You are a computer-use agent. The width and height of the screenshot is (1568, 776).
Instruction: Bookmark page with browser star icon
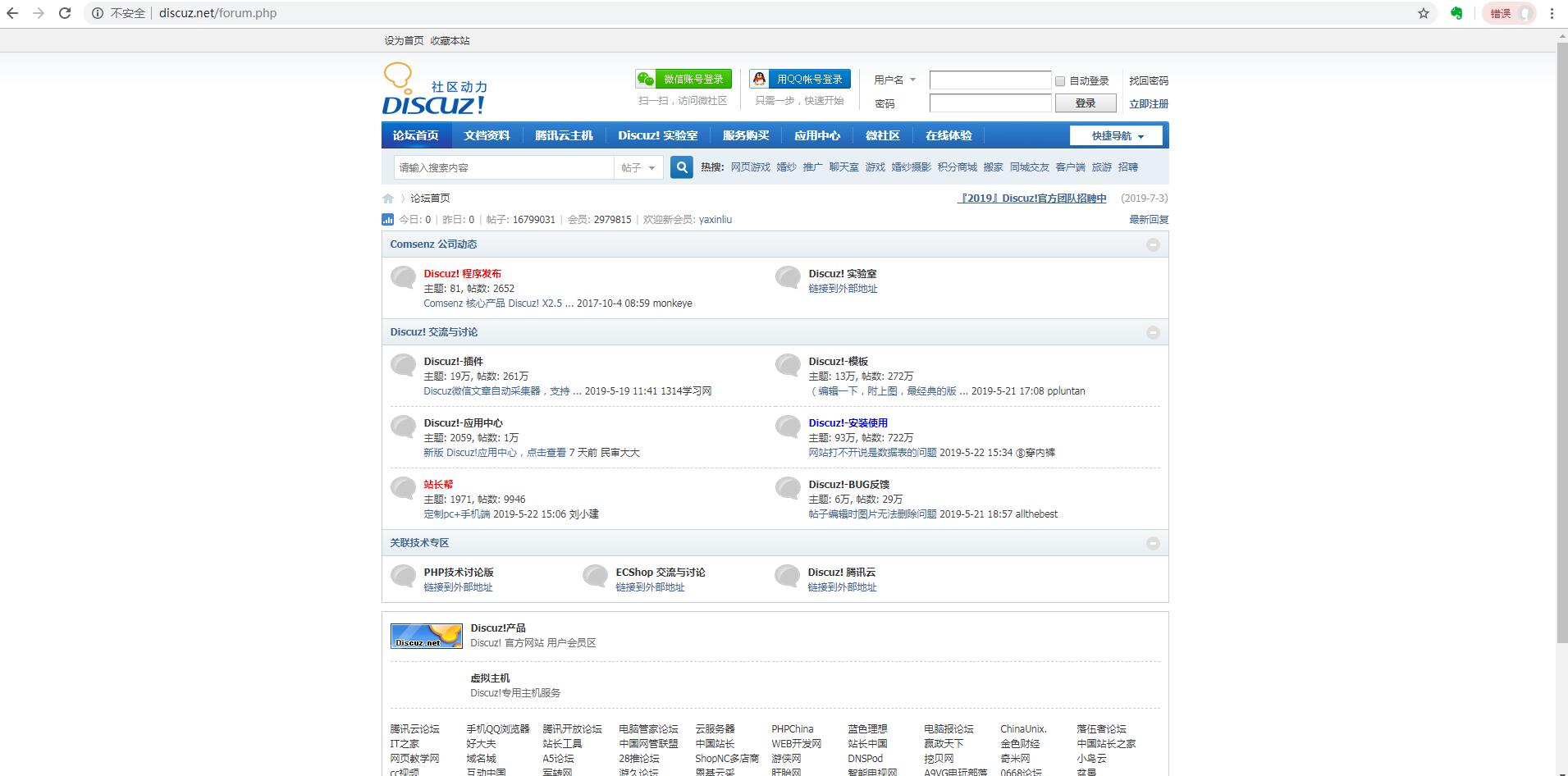[x=1424, y=13]
